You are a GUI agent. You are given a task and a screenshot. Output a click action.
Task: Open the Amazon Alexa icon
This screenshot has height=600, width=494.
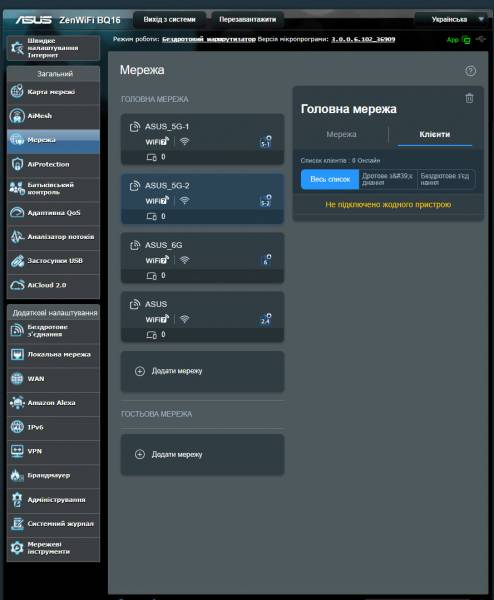(x=17, y=403)
